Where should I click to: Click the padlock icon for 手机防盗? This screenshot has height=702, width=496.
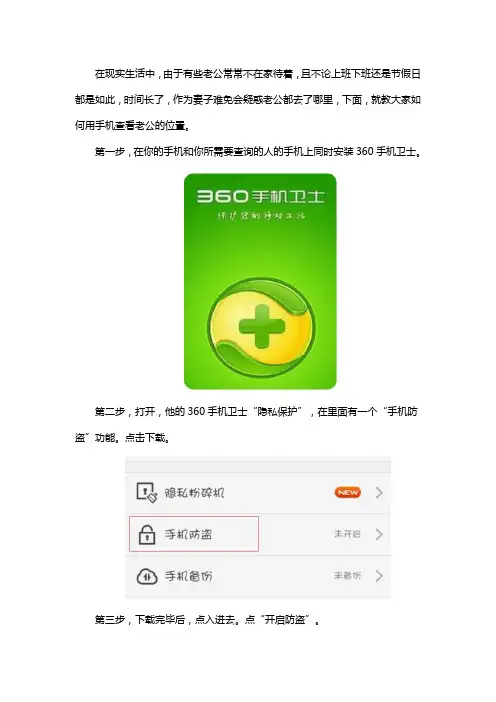pos(147,534)
